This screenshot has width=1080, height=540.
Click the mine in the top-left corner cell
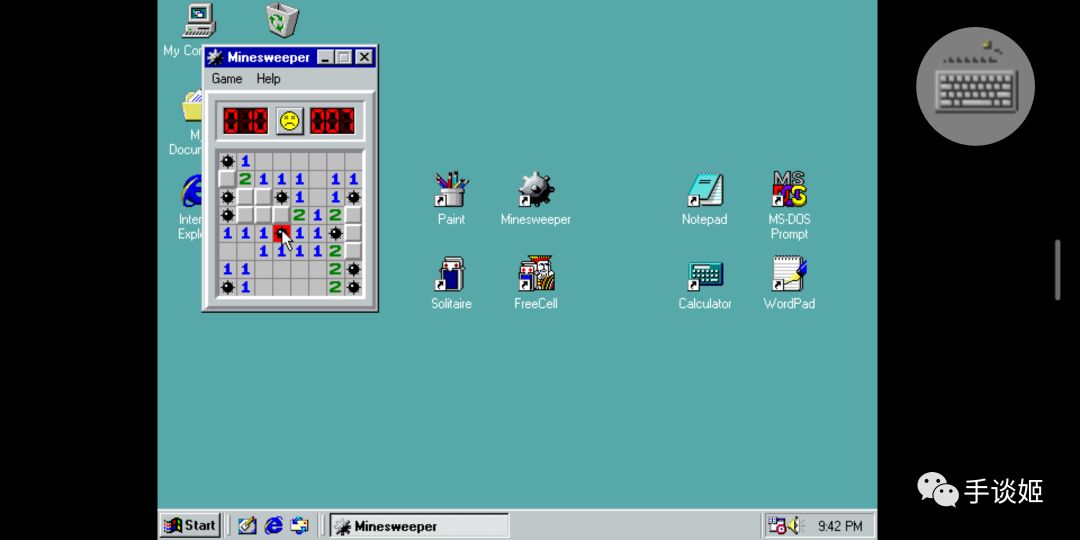point(227,162)
